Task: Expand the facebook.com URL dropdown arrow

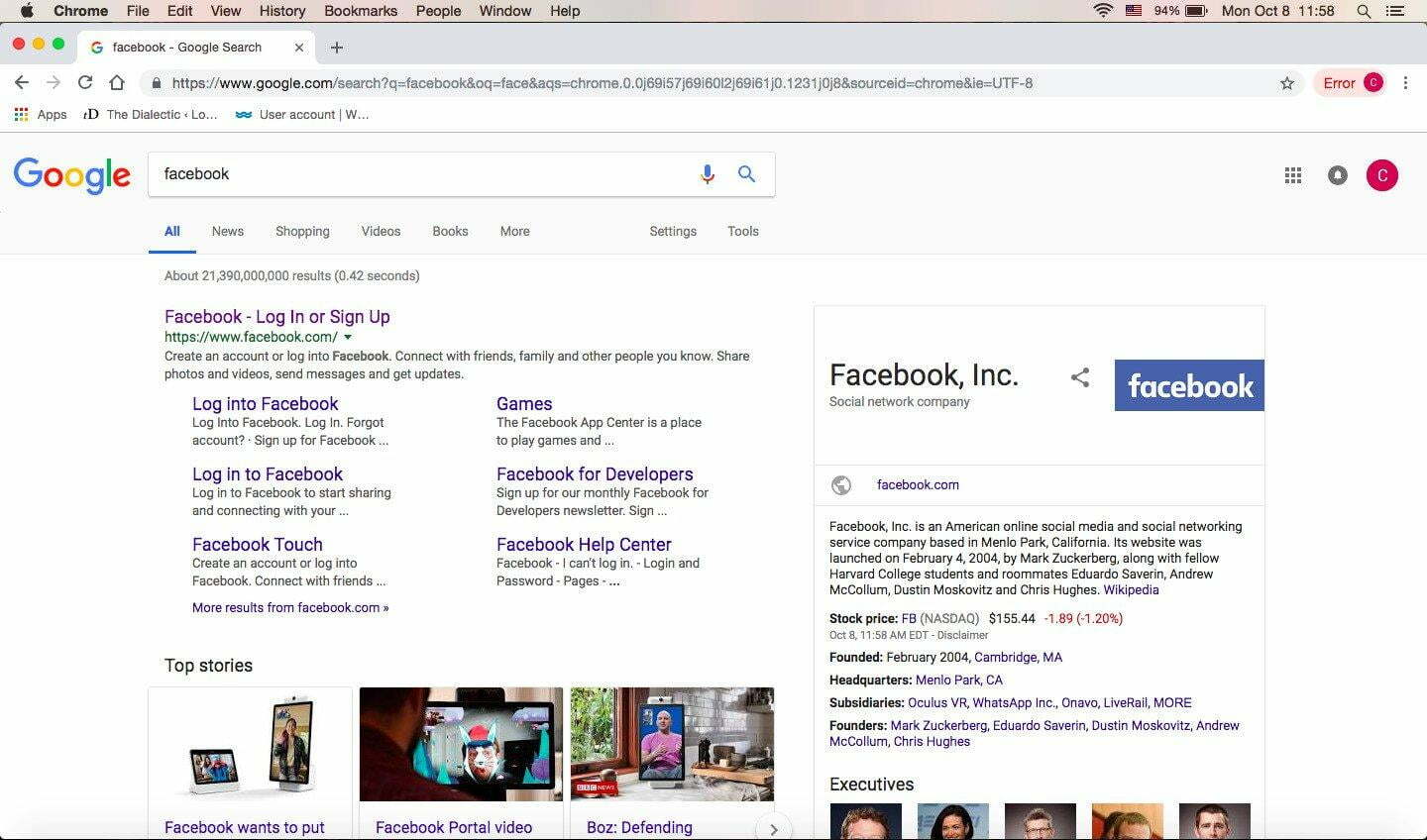Action: [x=348, y=338]
